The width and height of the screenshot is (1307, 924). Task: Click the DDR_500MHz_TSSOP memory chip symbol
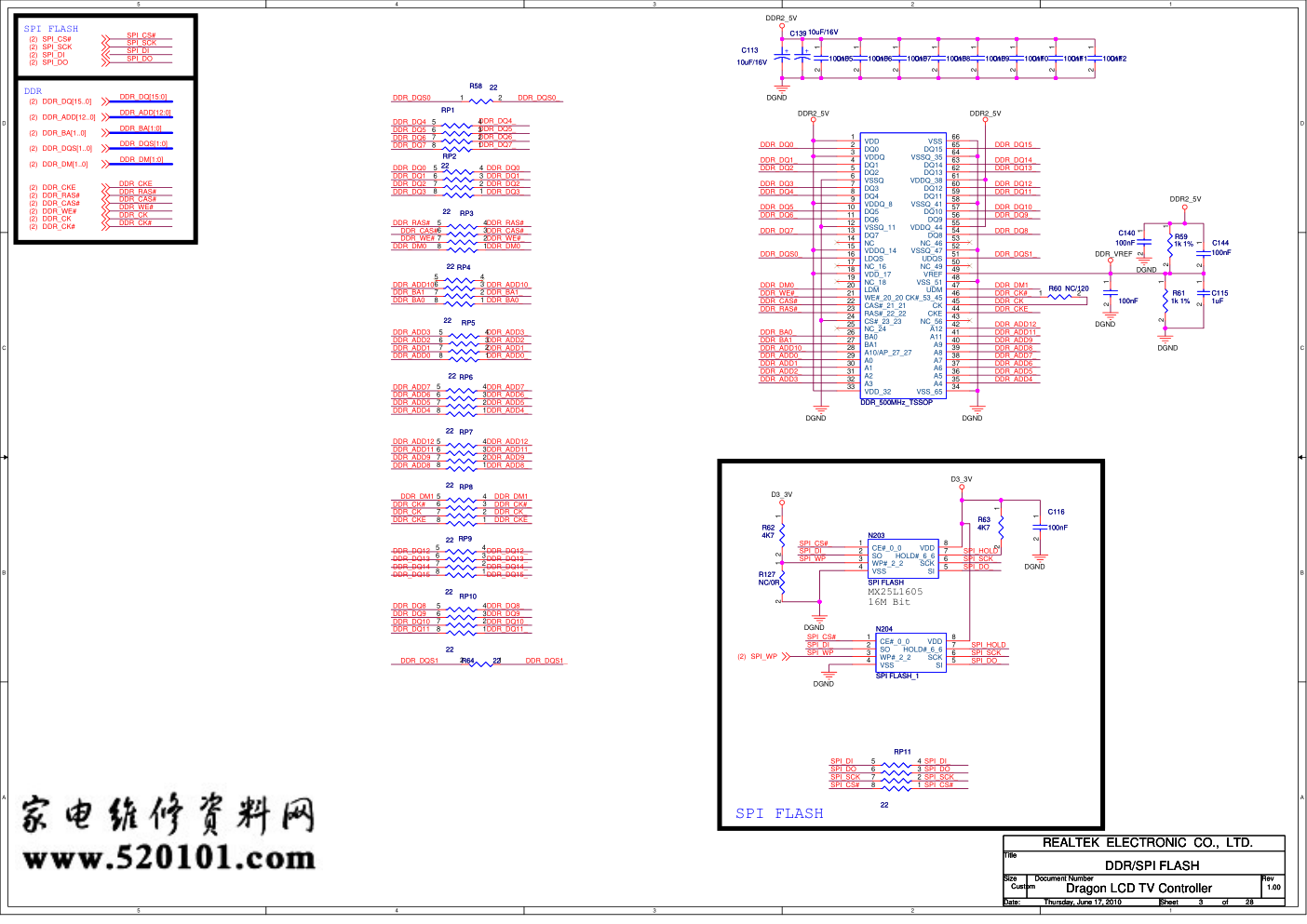902,265
